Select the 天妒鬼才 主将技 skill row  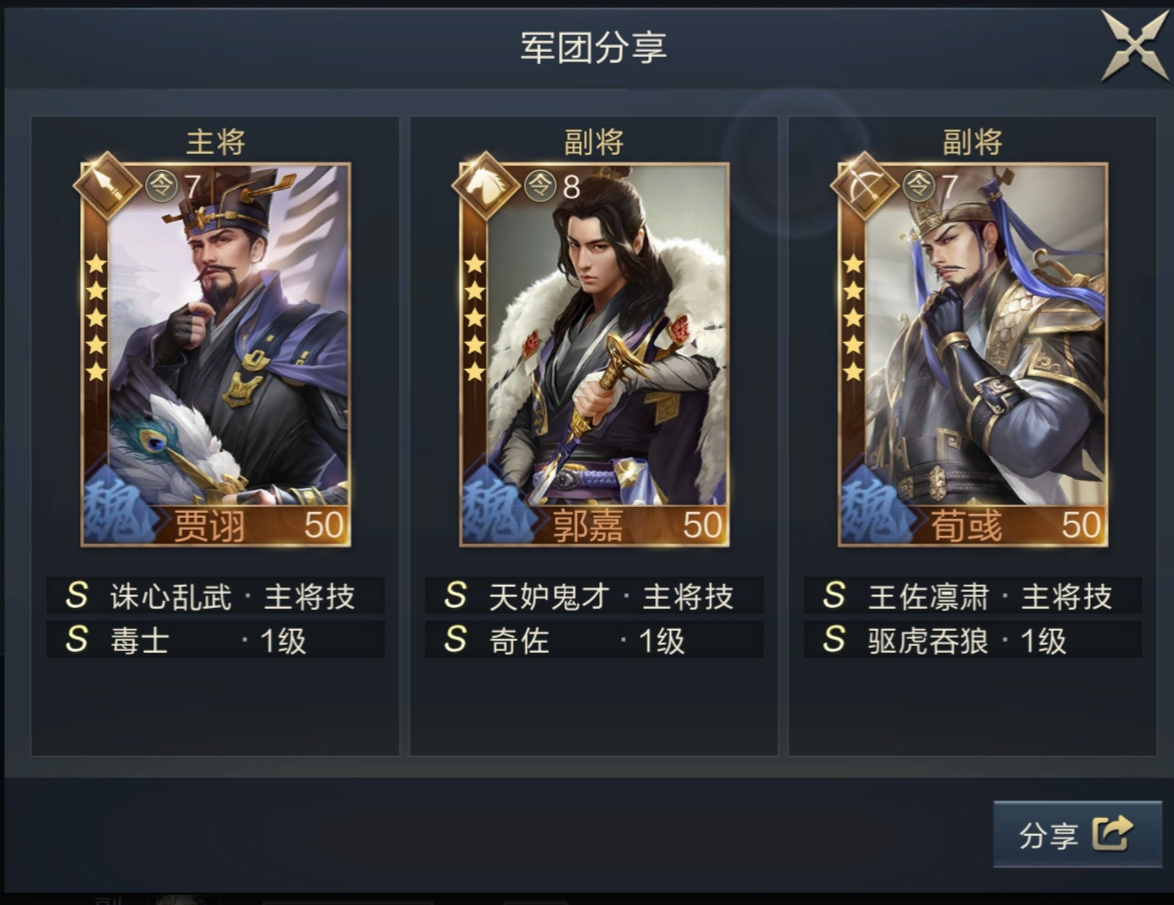pos(594,596)
